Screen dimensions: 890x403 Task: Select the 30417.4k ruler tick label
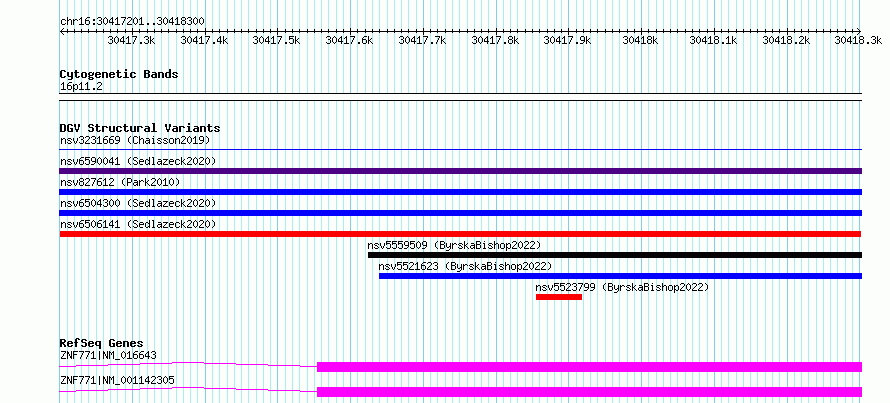[x=204, y=40]
